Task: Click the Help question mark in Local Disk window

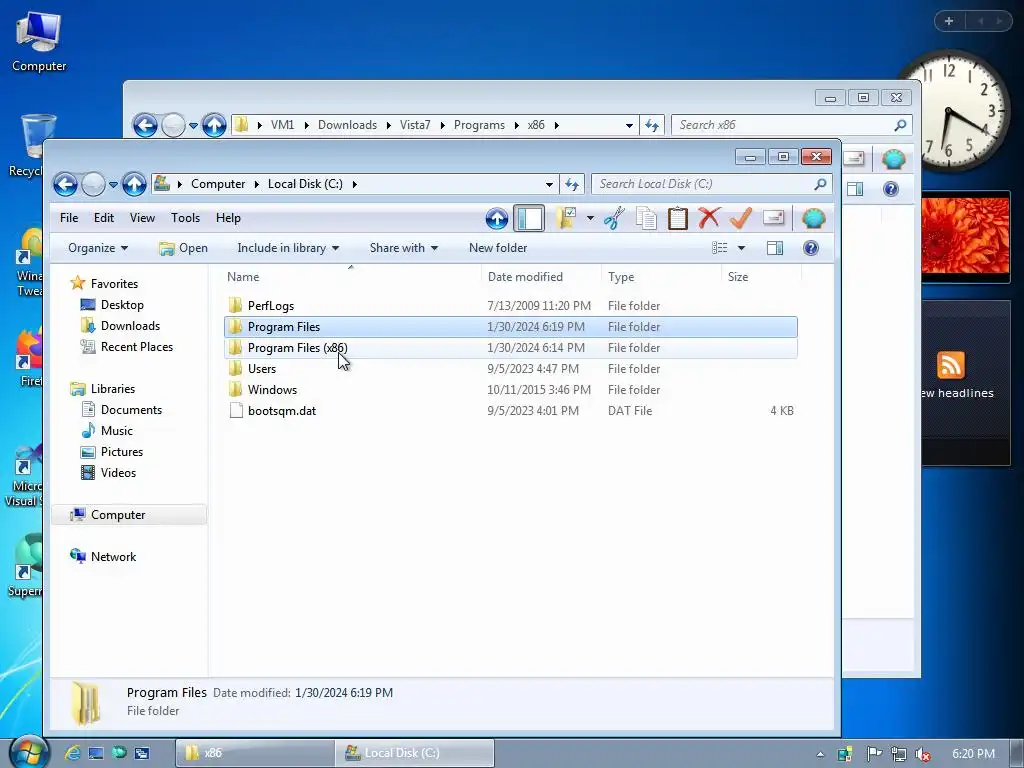Action: [x=810, y=248]
